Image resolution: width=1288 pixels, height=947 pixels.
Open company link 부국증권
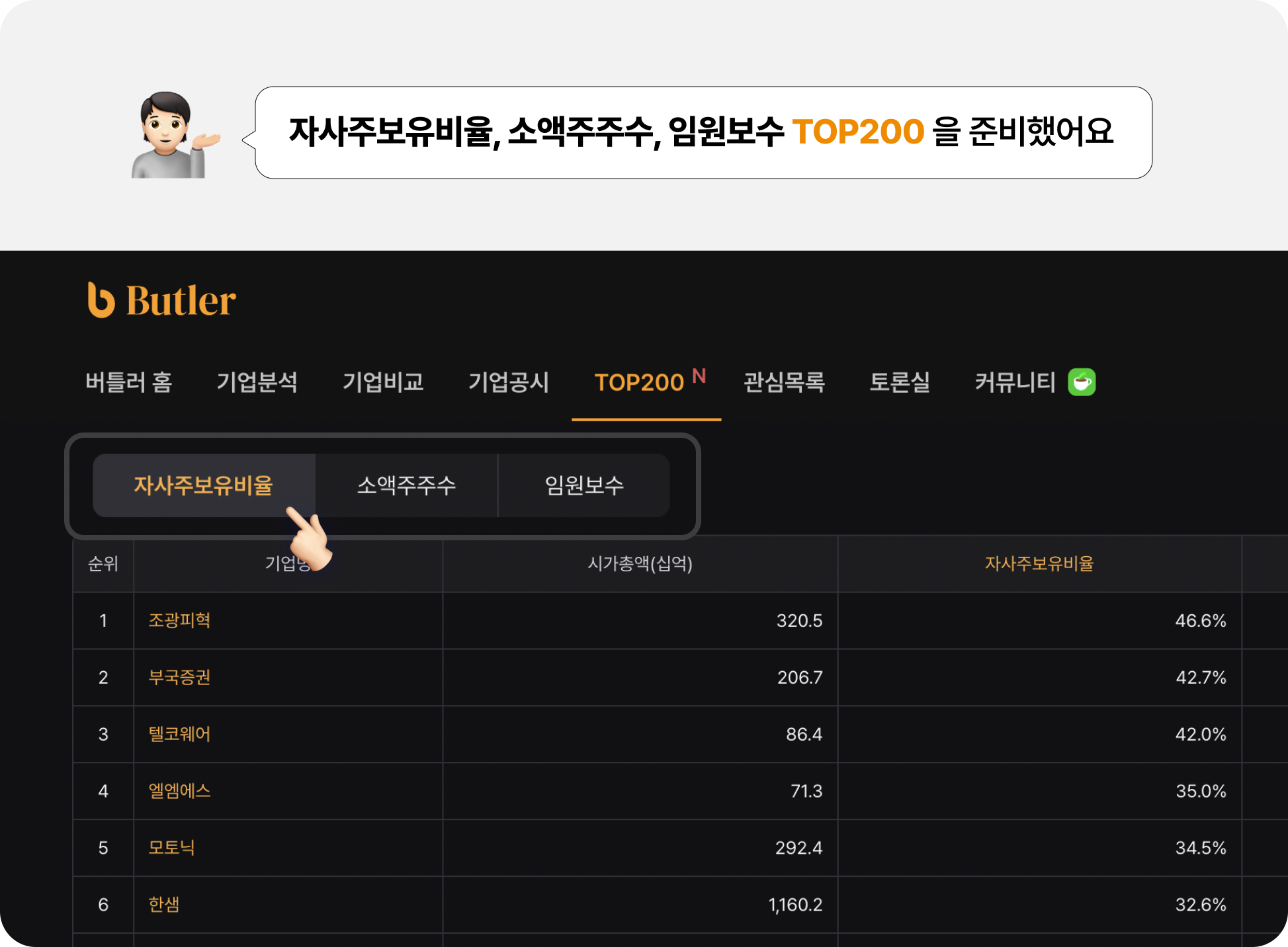179,677
